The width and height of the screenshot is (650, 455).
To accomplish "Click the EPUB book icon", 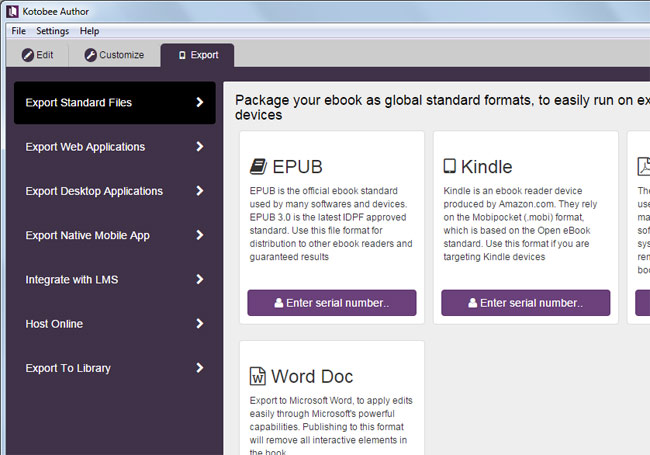I will (258, 167).
